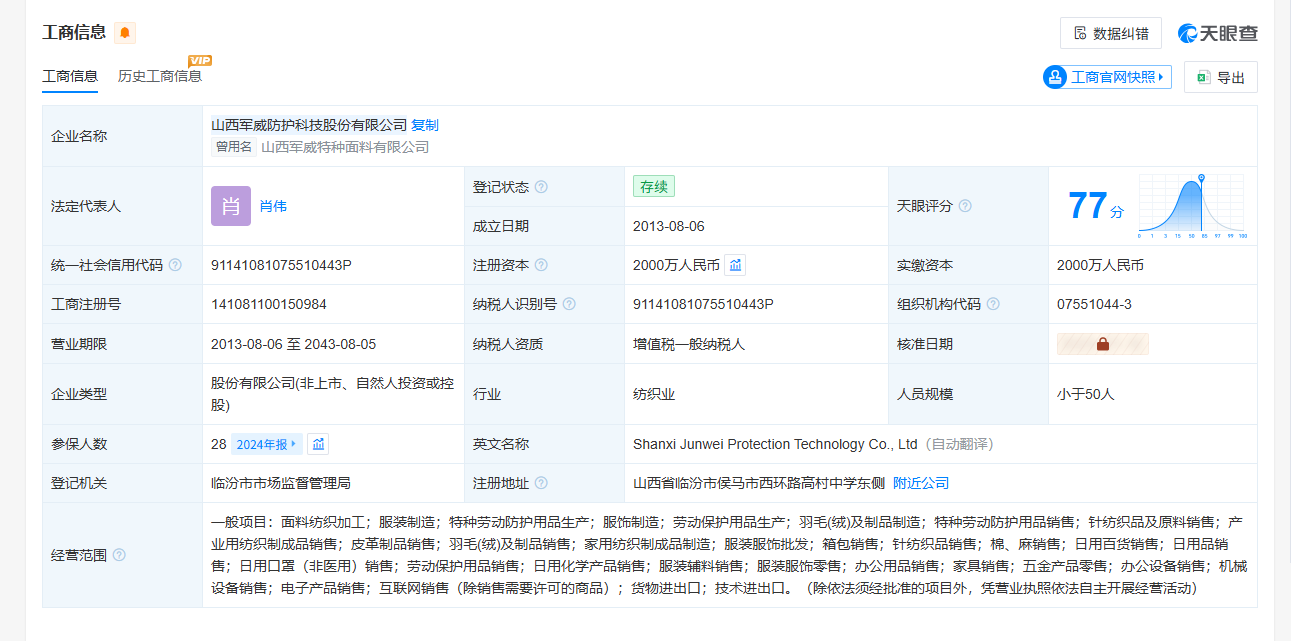The image size is (1291, 641).
Task: Click help icon beside 经营范围
Action: (x=120, y=555)
